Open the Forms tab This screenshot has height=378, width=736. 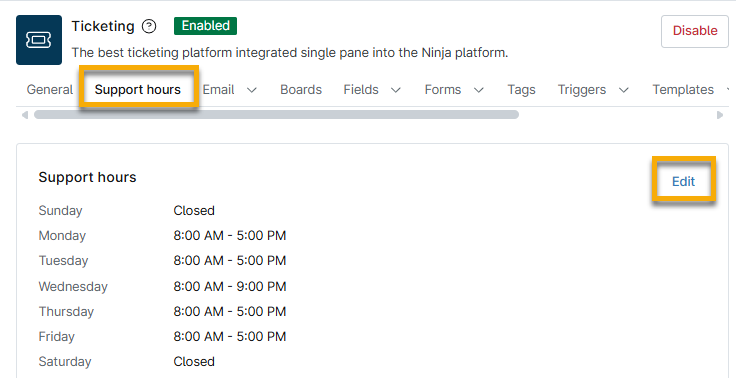[x=443, y=90]
